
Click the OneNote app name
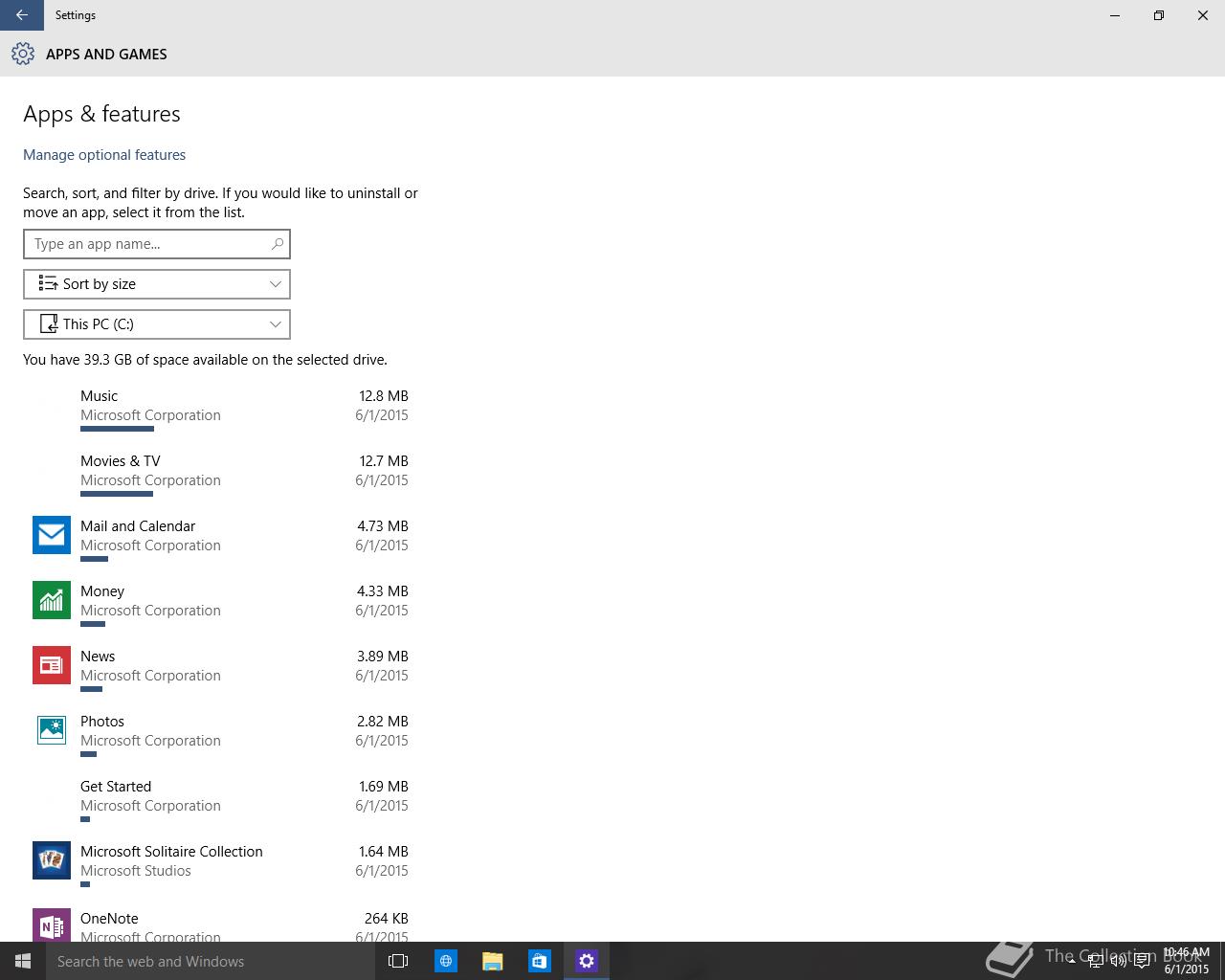click(x=109, y=919)
